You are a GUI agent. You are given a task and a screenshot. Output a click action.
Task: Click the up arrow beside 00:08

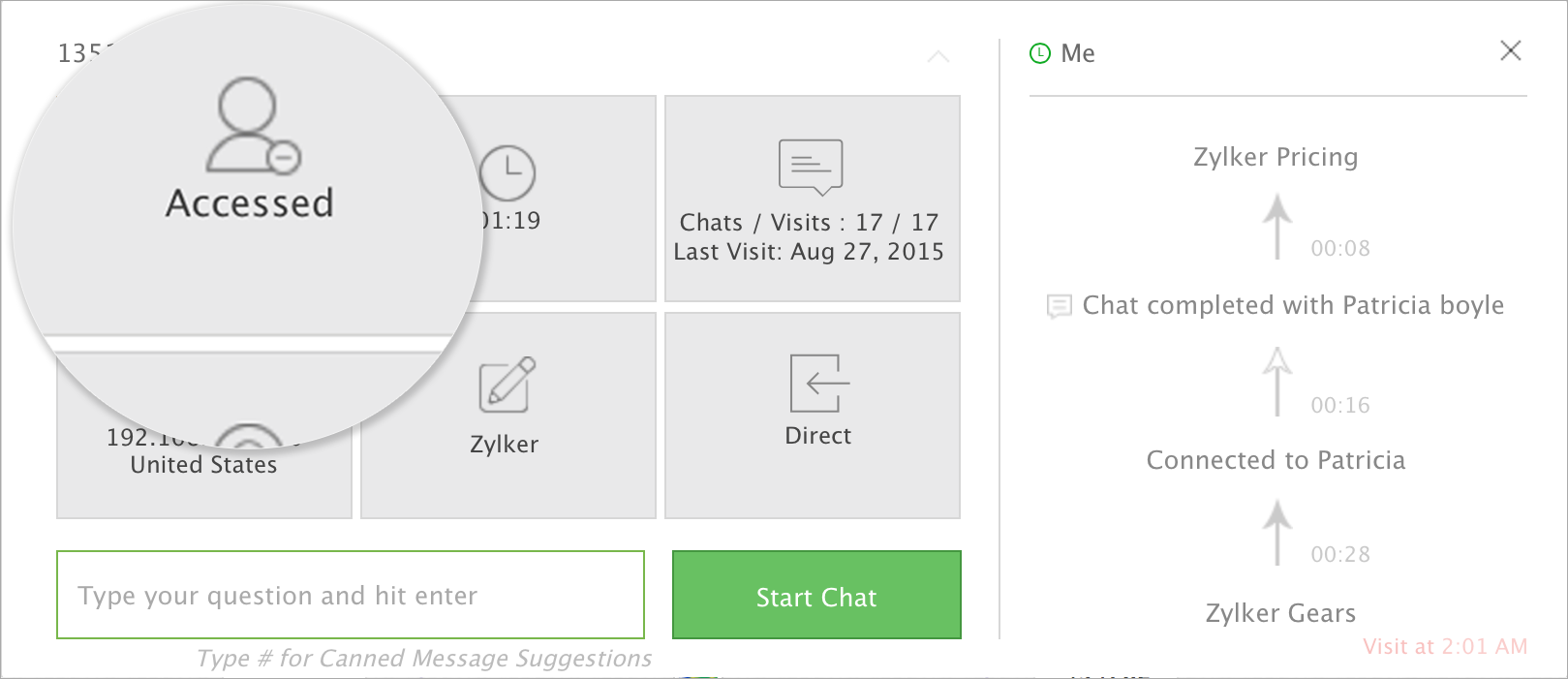point(1277,225)
